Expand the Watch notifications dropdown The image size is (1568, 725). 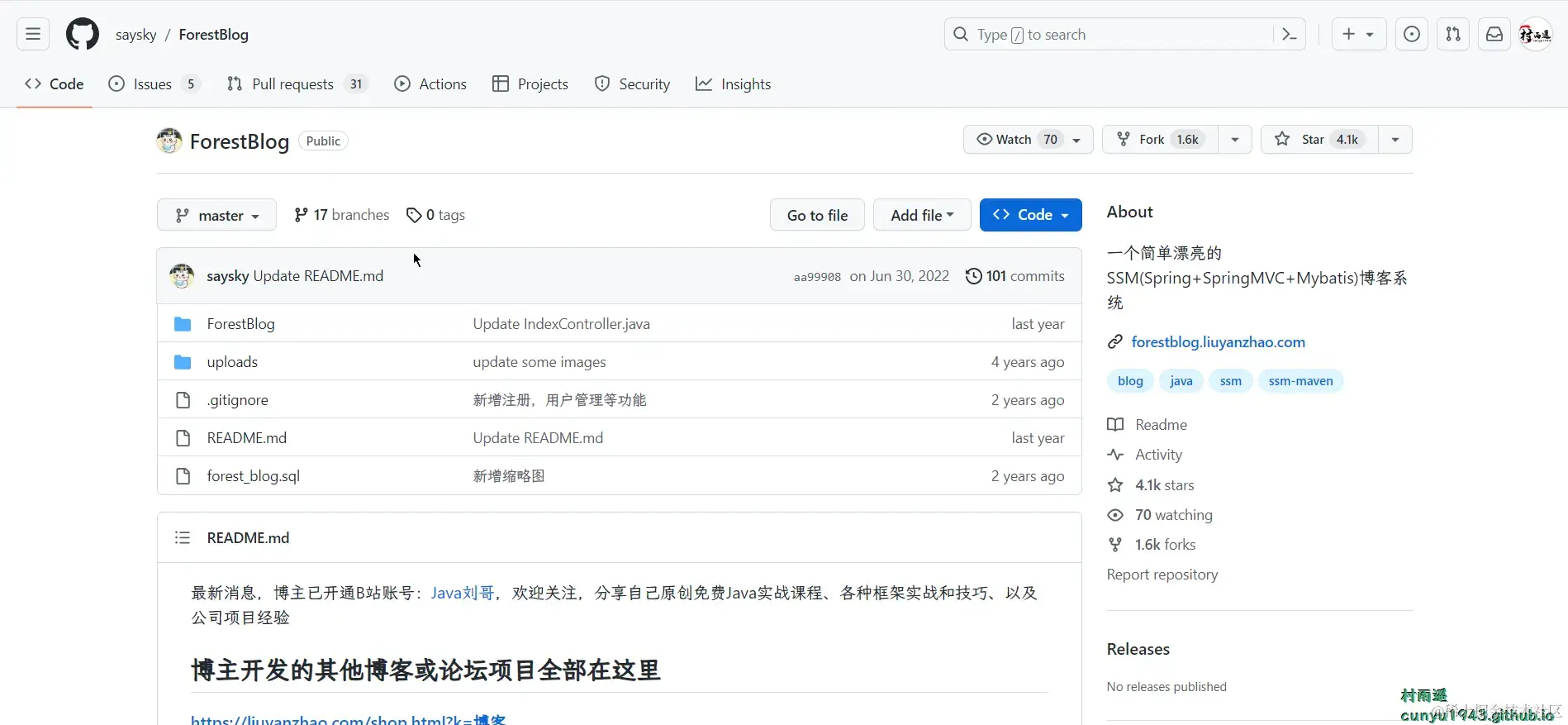click(x=1028, y=140)
